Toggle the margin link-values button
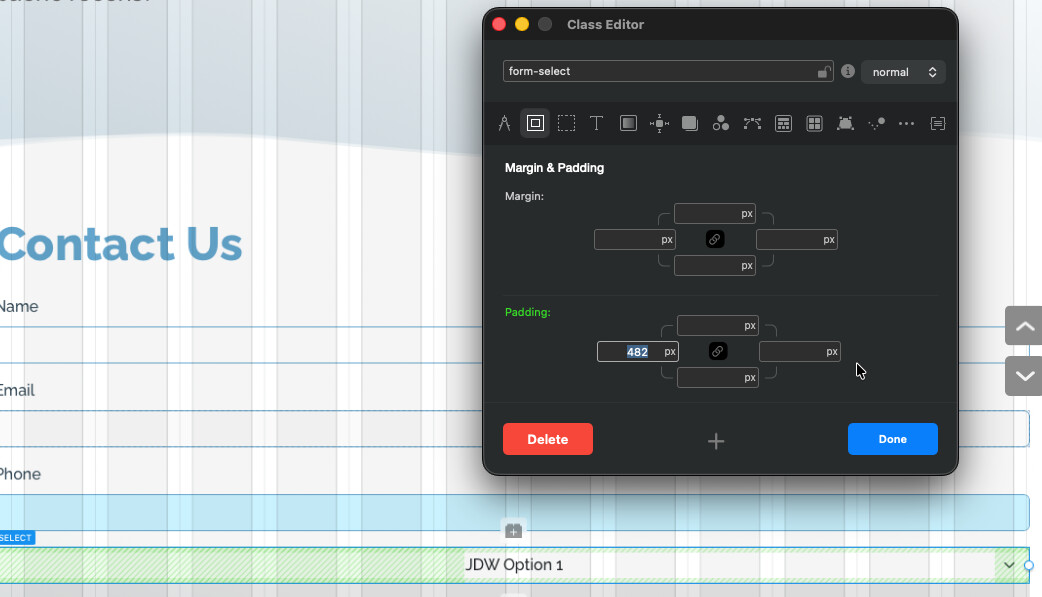 coord(715,240)
